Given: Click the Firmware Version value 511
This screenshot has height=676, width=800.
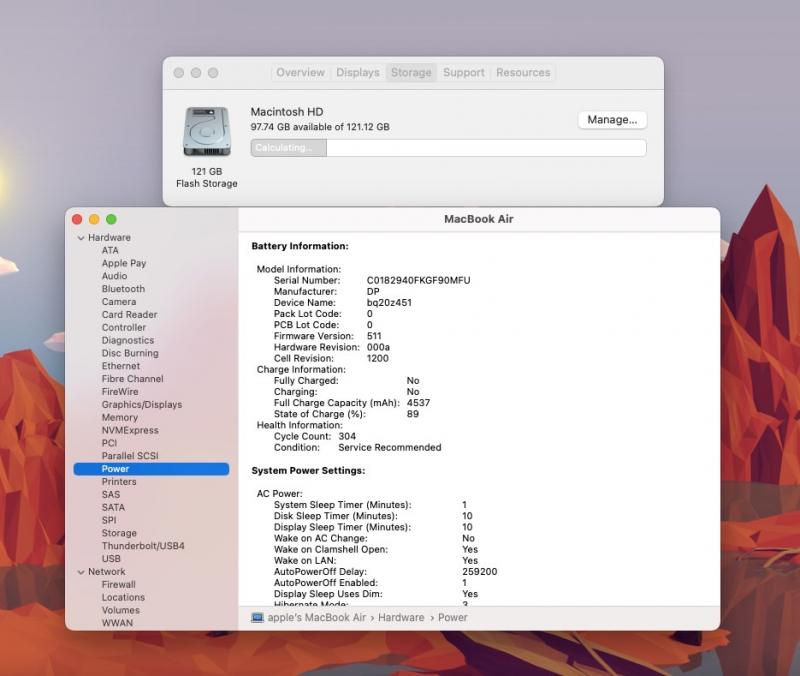Looking at the screenshot, I should [374, 336].
